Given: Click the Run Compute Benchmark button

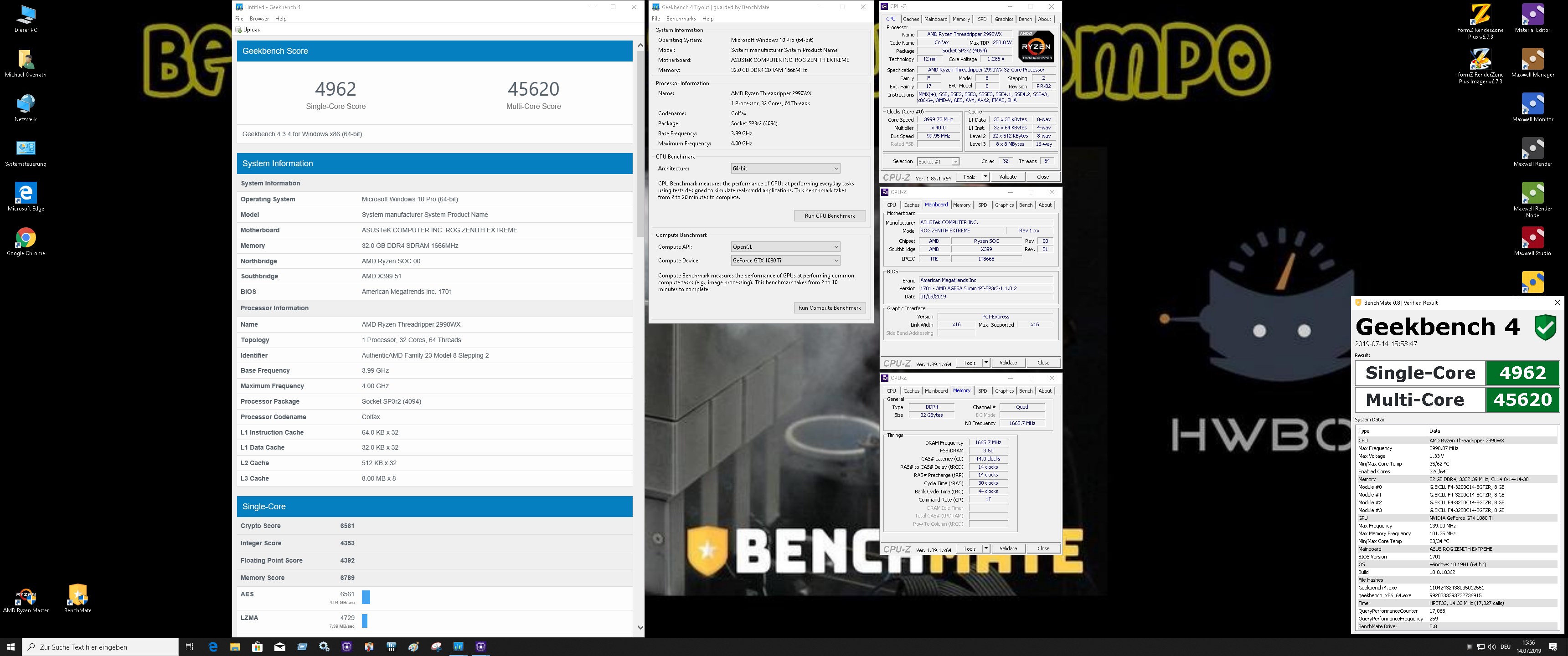Looking at the screenshot, I should coord(830,308).
